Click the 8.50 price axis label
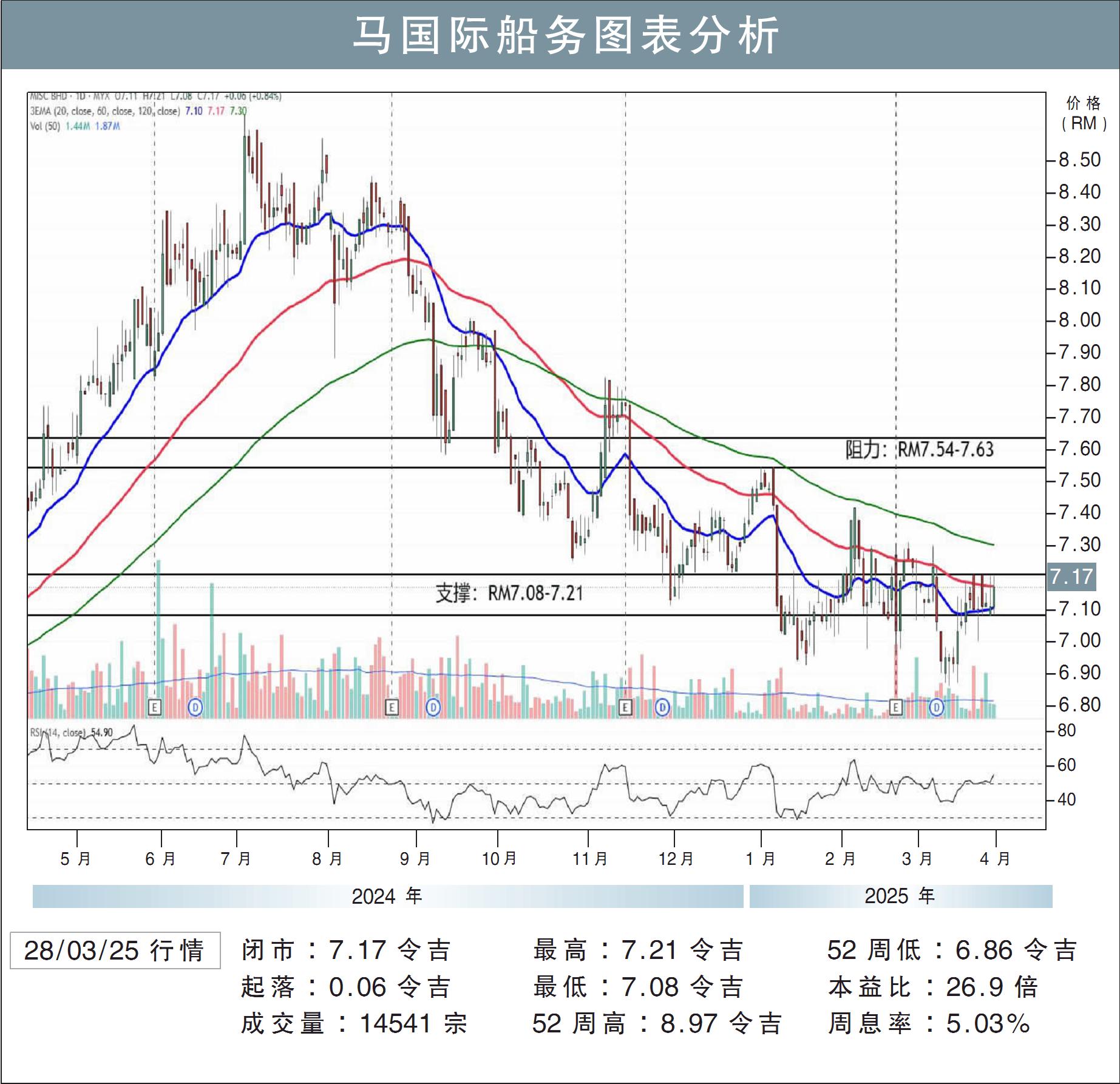This screenshot has width=1120, height=1084. click(x=1079, y=160)
